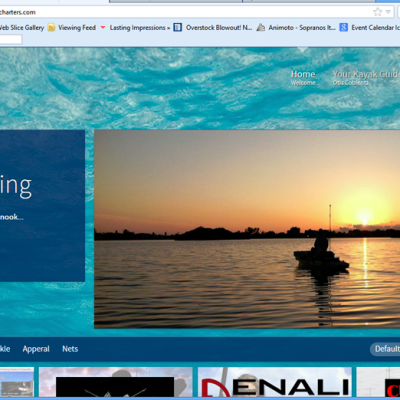Open Animoto - Sopranos bookmark
400x400 pixels.
(302, 28)
